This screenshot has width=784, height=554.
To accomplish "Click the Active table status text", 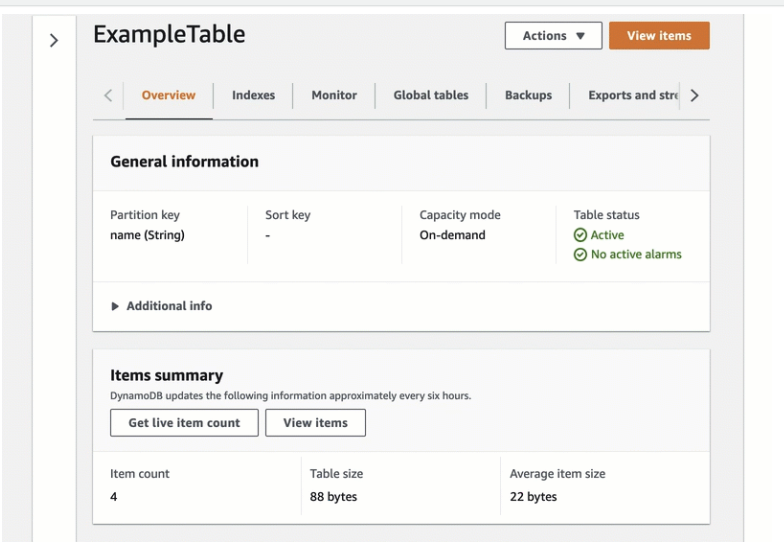I will click(607, 235).
